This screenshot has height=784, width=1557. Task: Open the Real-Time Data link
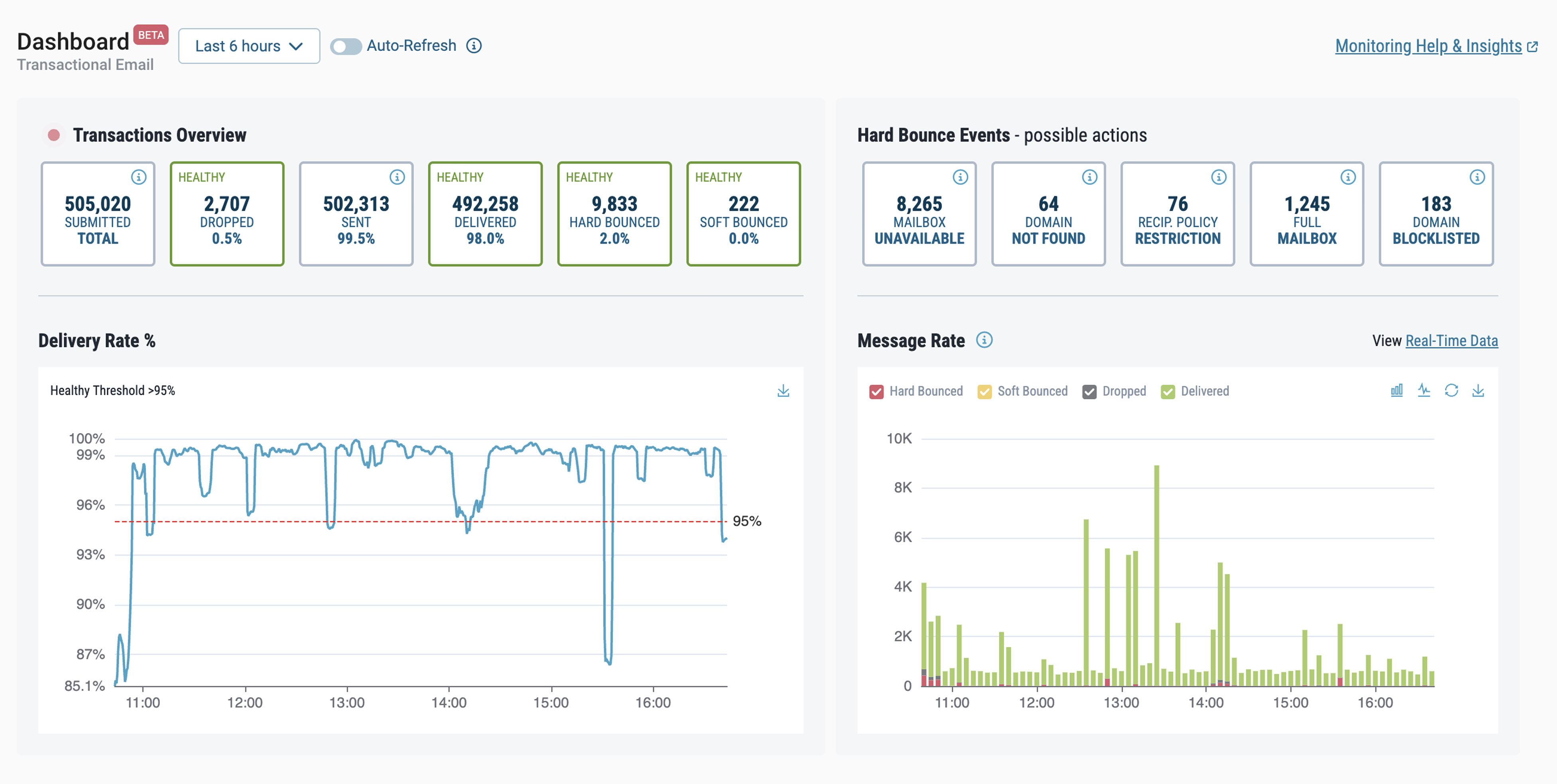(1451, 341)
